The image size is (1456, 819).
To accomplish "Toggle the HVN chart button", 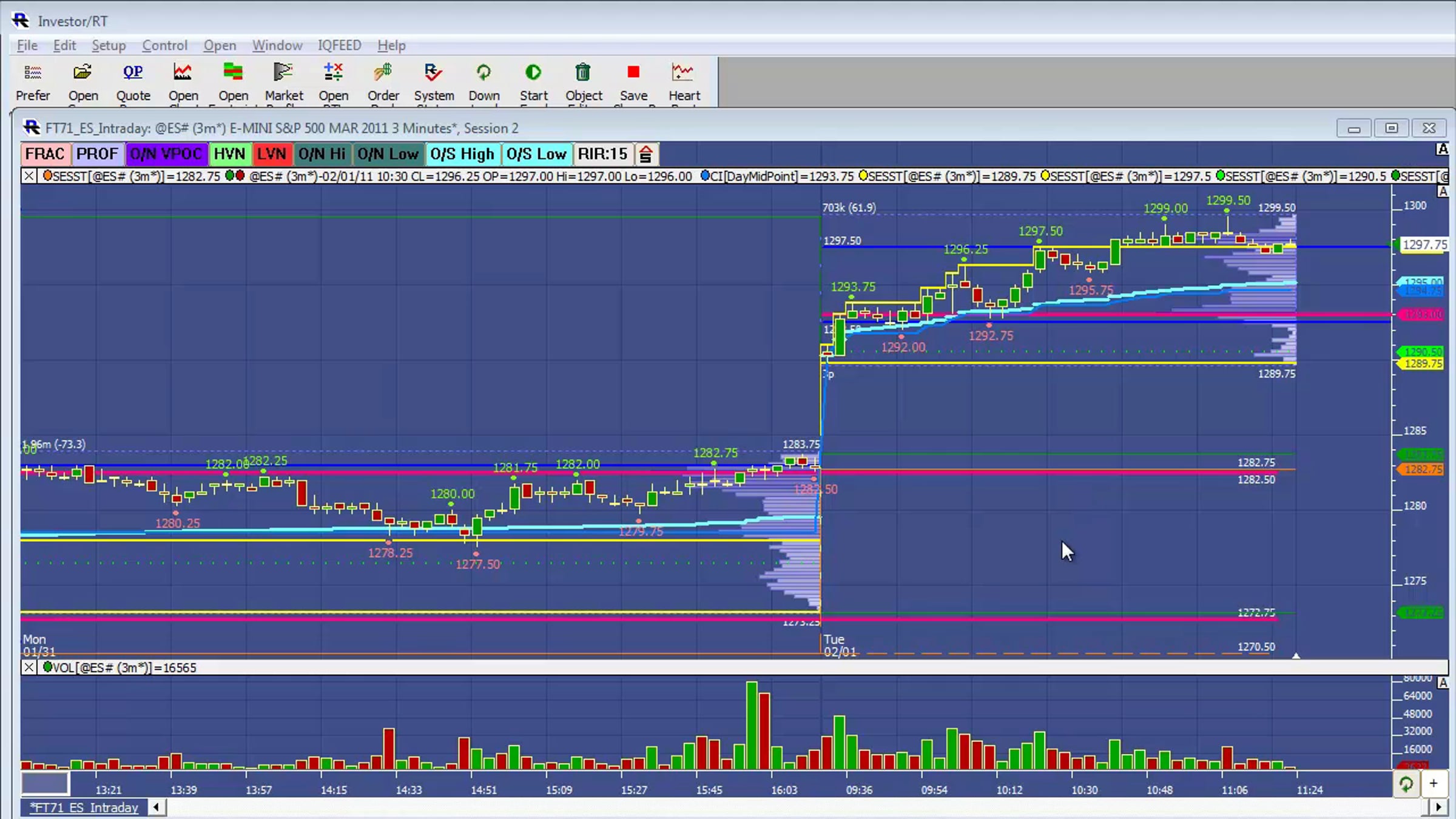I will (229, 154).
